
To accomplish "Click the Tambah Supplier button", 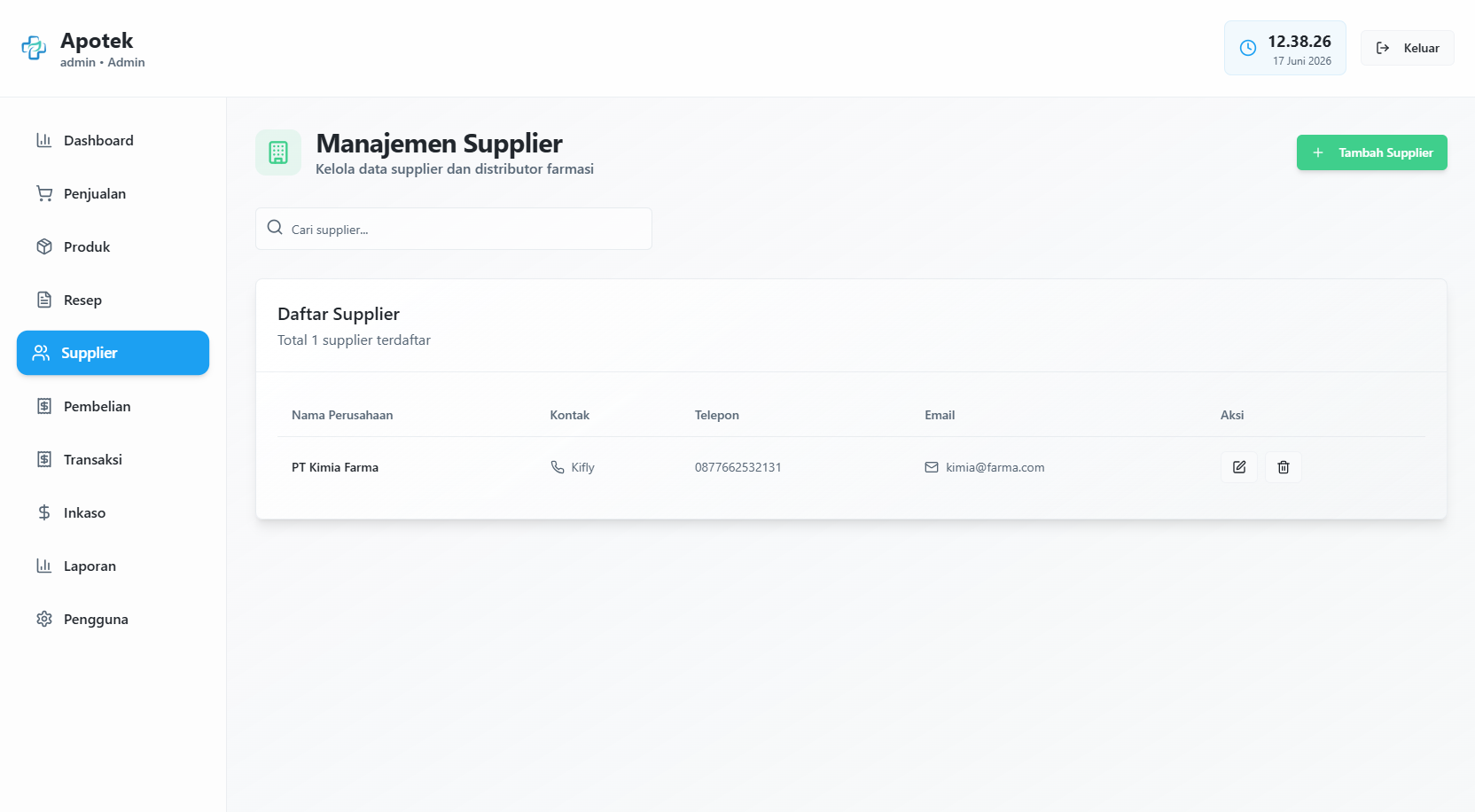I will [1371, 152].
